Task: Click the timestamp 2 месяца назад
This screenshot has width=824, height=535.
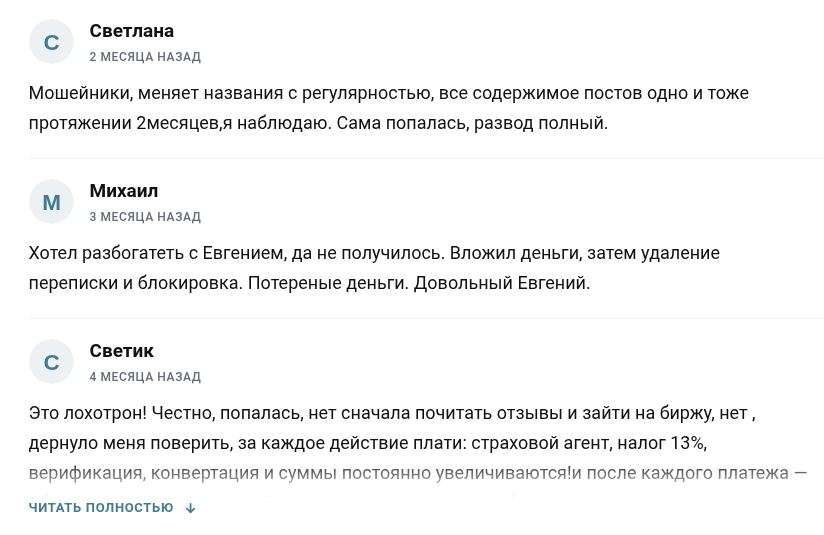Action: pyautogui.click(x=145, y=57)
